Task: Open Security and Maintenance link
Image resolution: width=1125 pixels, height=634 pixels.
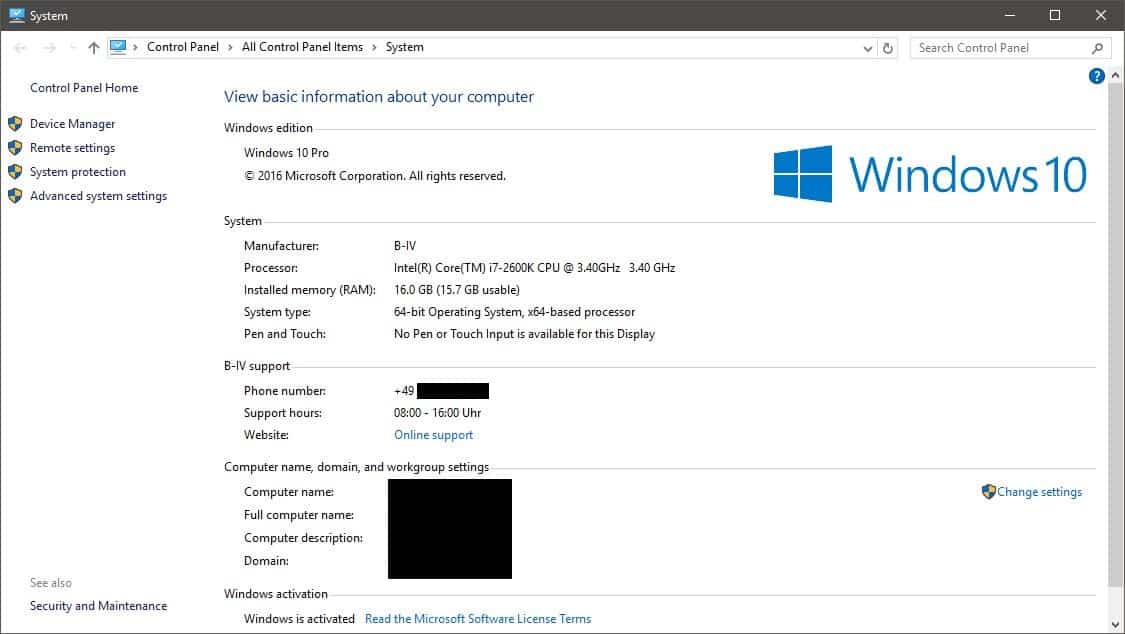Action: [98, 606]
